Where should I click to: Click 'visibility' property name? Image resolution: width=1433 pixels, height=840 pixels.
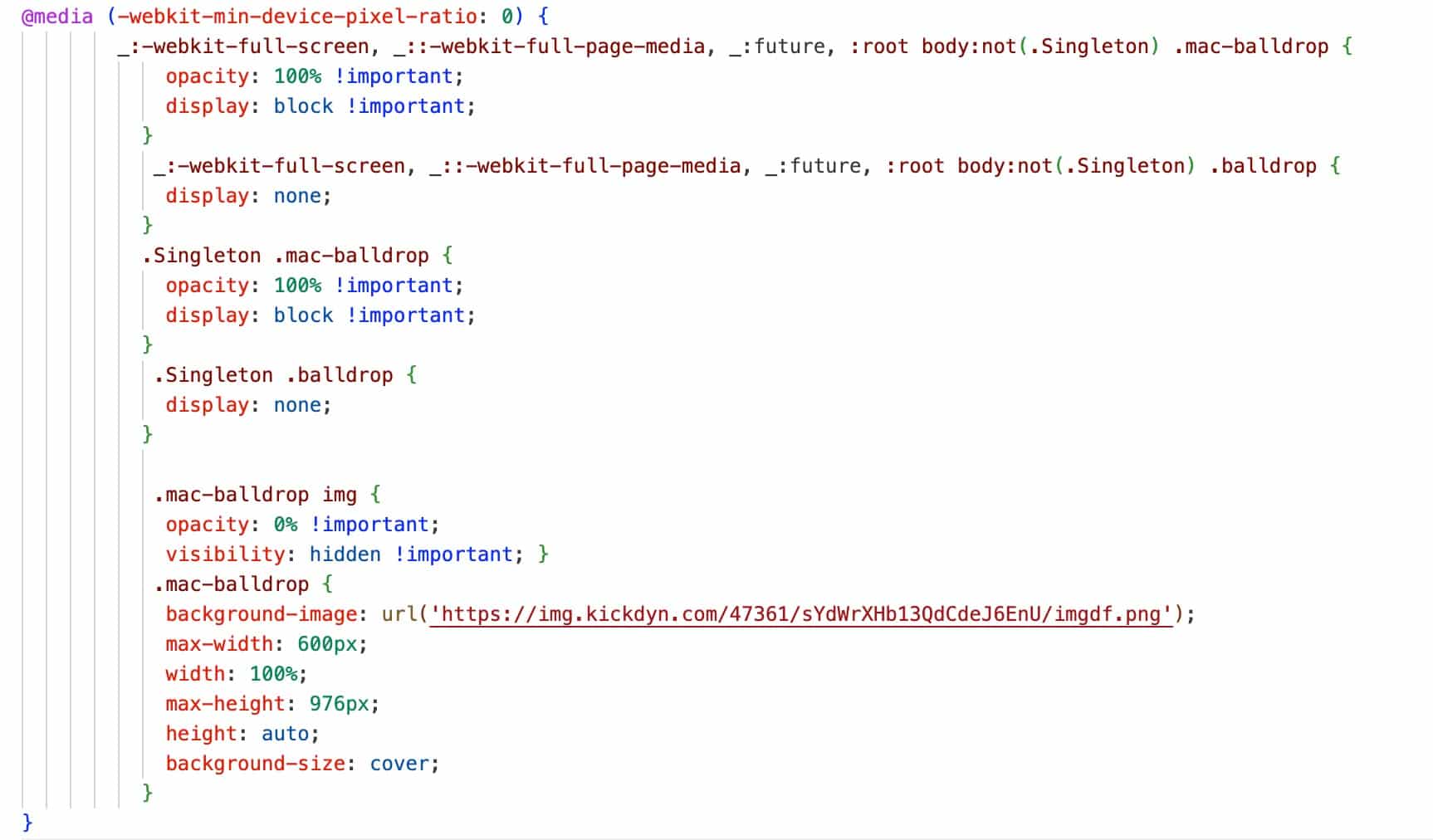225,554
